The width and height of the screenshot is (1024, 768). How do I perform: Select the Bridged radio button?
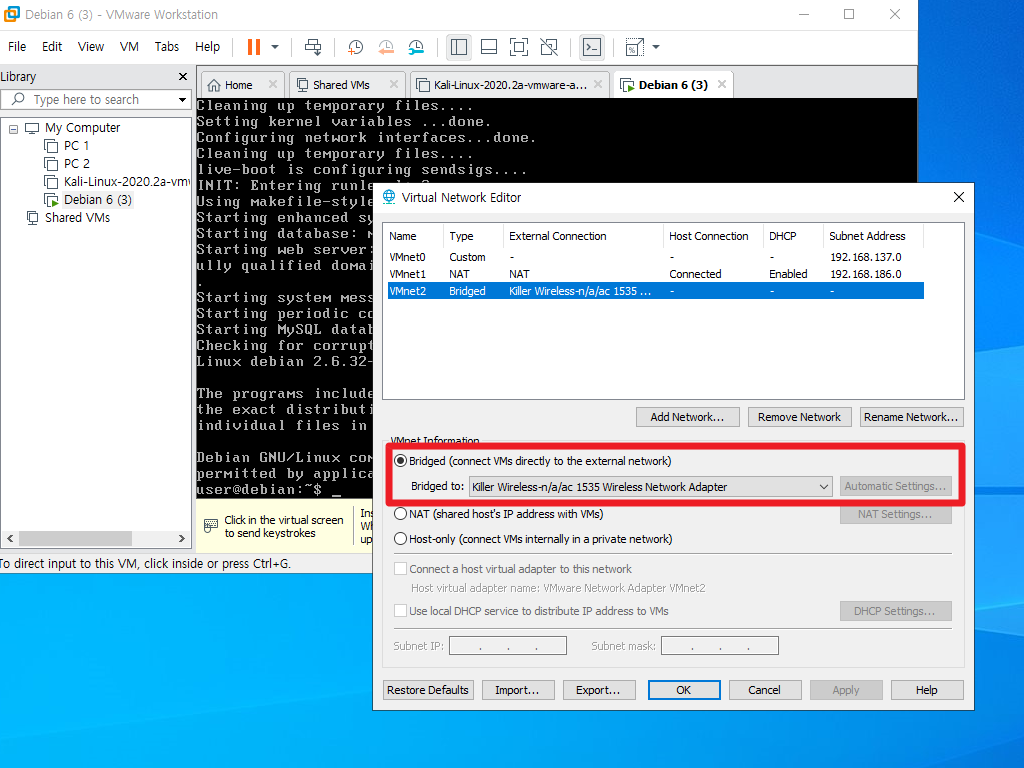coord(401,461)
